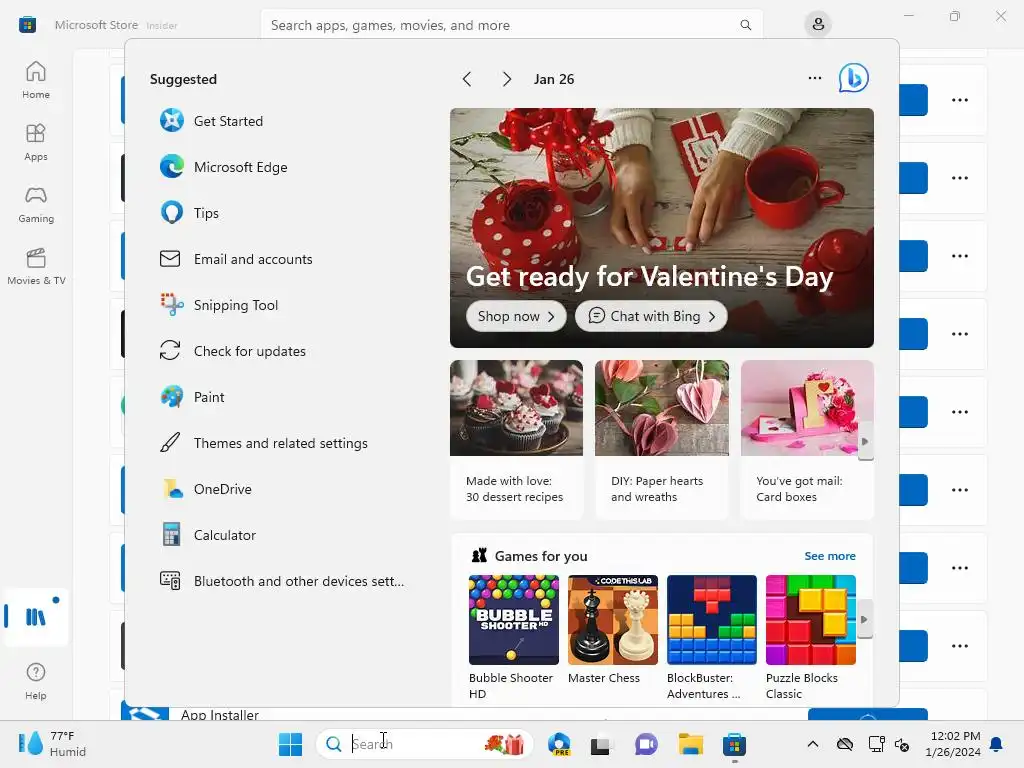Click Shop now button
The image size is (1024, 768).
(x=516, y=316)
